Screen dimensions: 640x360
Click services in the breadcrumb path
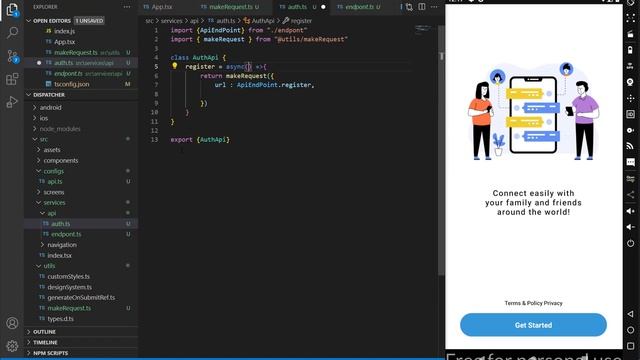pos(171,21)
